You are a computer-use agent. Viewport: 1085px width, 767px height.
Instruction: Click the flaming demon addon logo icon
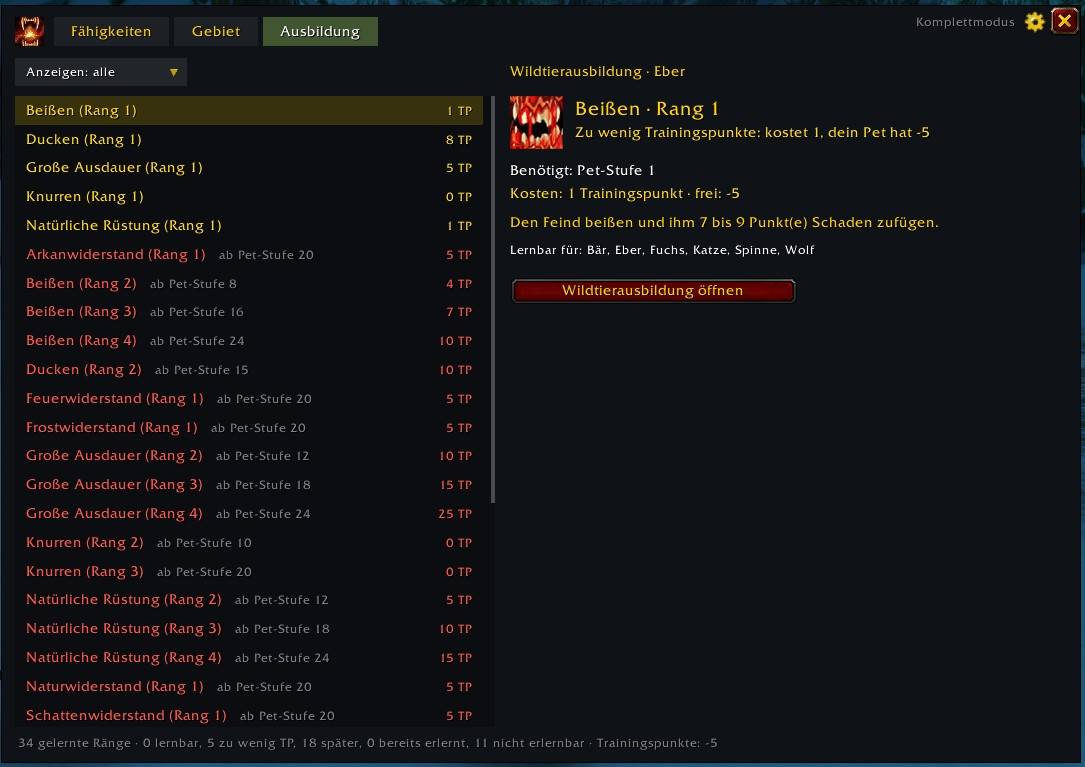tap(30, 31)
